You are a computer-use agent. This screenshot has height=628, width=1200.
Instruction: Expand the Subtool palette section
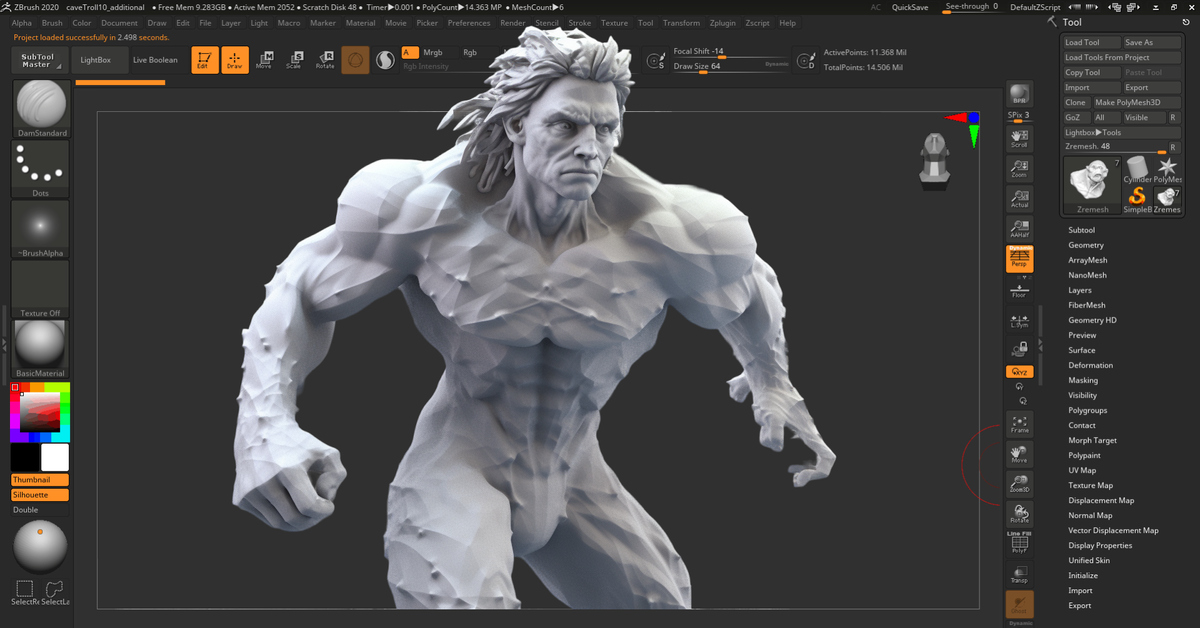(x=1081, y=230)
